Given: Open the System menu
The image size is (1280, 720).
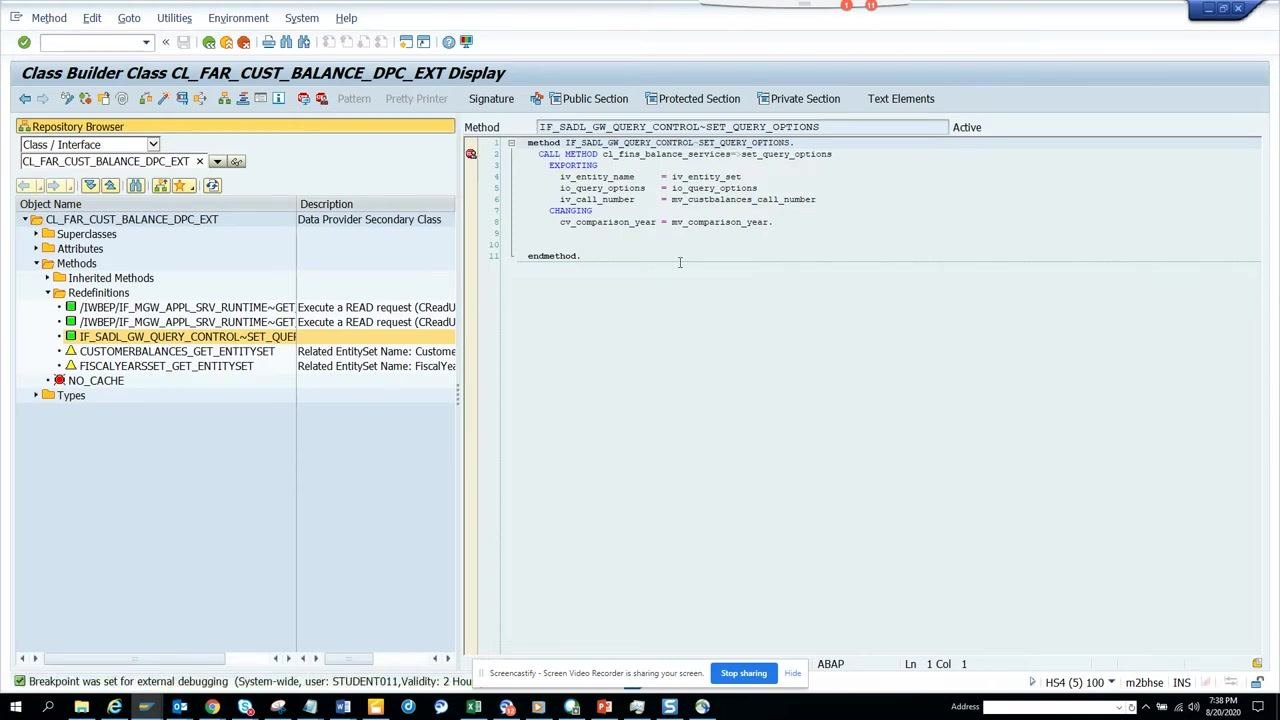Looking at the screenshot, I should pos(301,18).
